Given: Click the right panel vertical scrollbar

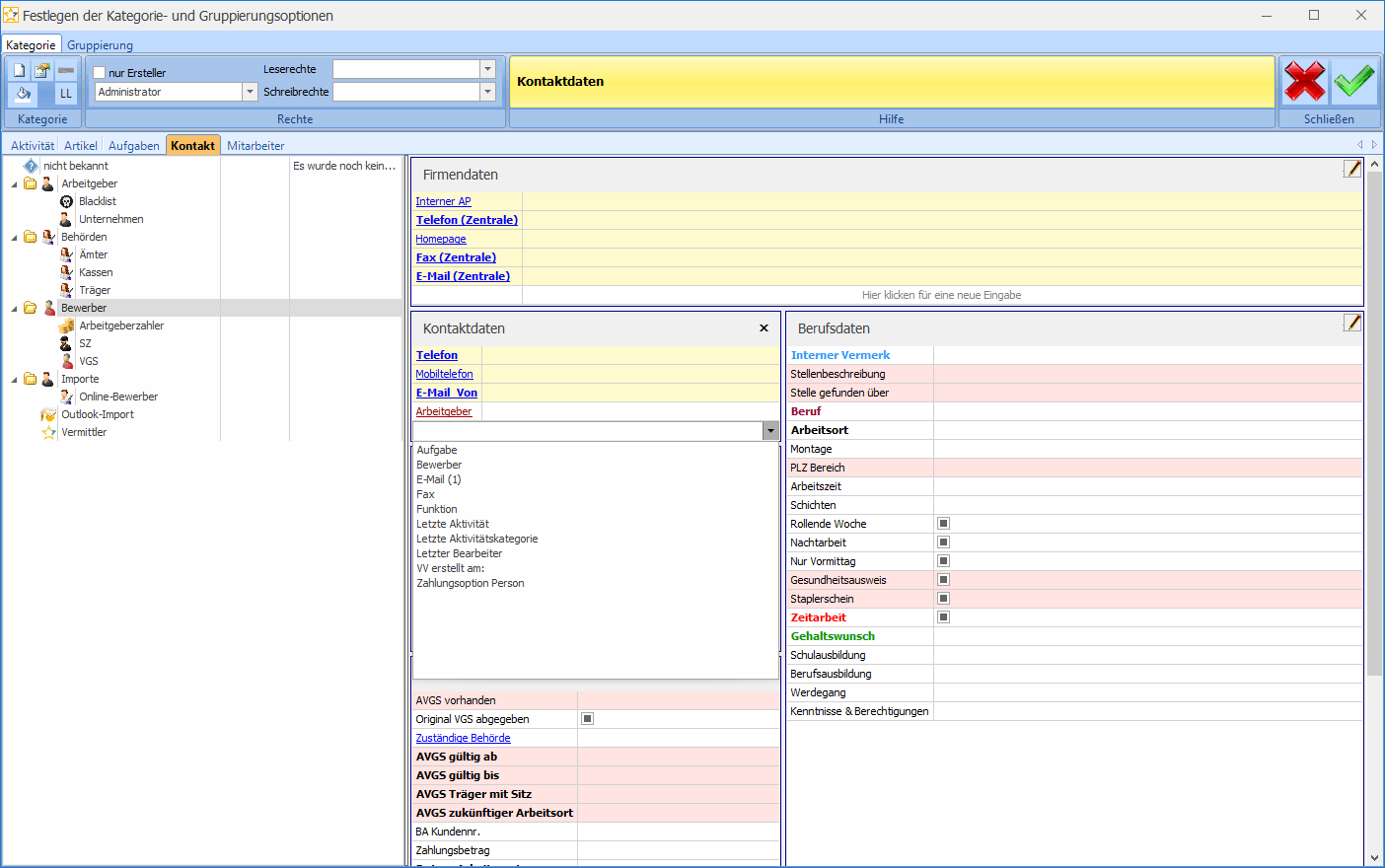Looking at the screenshot, I should click(x=1374, y=424).
